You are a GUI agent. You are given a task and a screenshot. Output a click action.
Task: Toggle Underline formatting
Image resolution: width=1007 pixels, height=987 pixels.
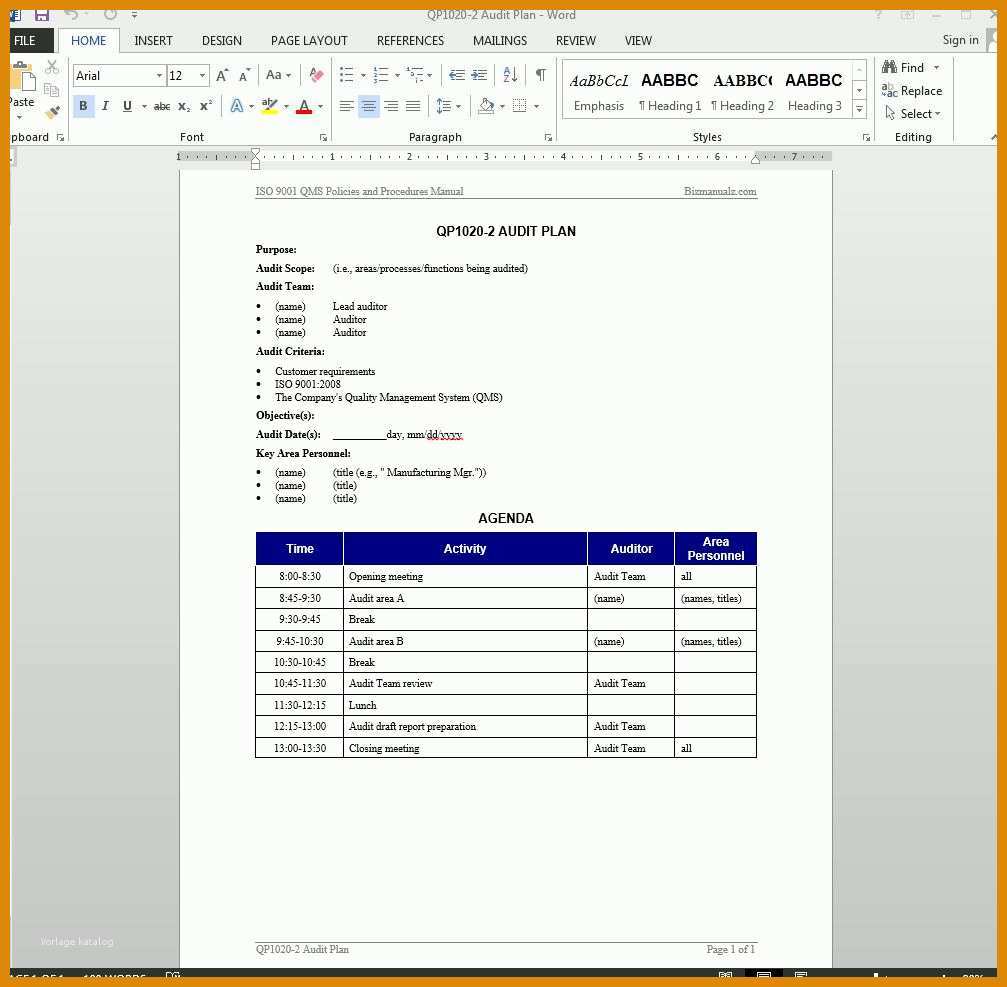127,106
